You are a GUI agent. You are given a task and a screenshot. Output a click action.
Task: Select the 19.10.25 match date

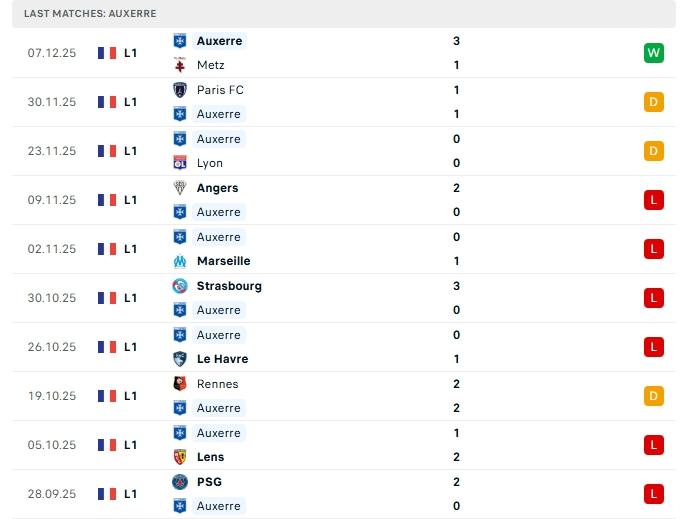pos(52,396)
